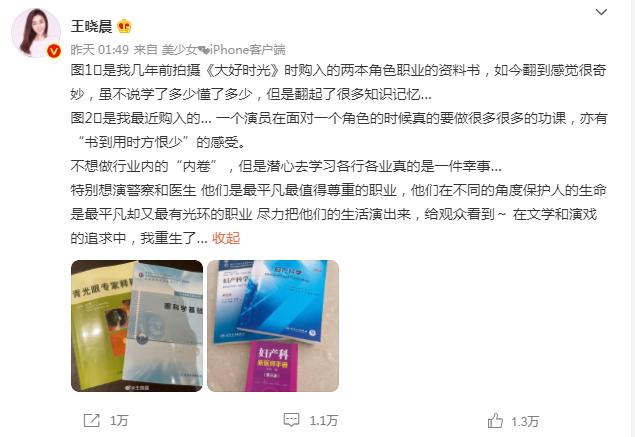Open 王晓晨 username profile link
This screenshot has height=437, width=635.
pyautogui.click(x=92, y=26)
